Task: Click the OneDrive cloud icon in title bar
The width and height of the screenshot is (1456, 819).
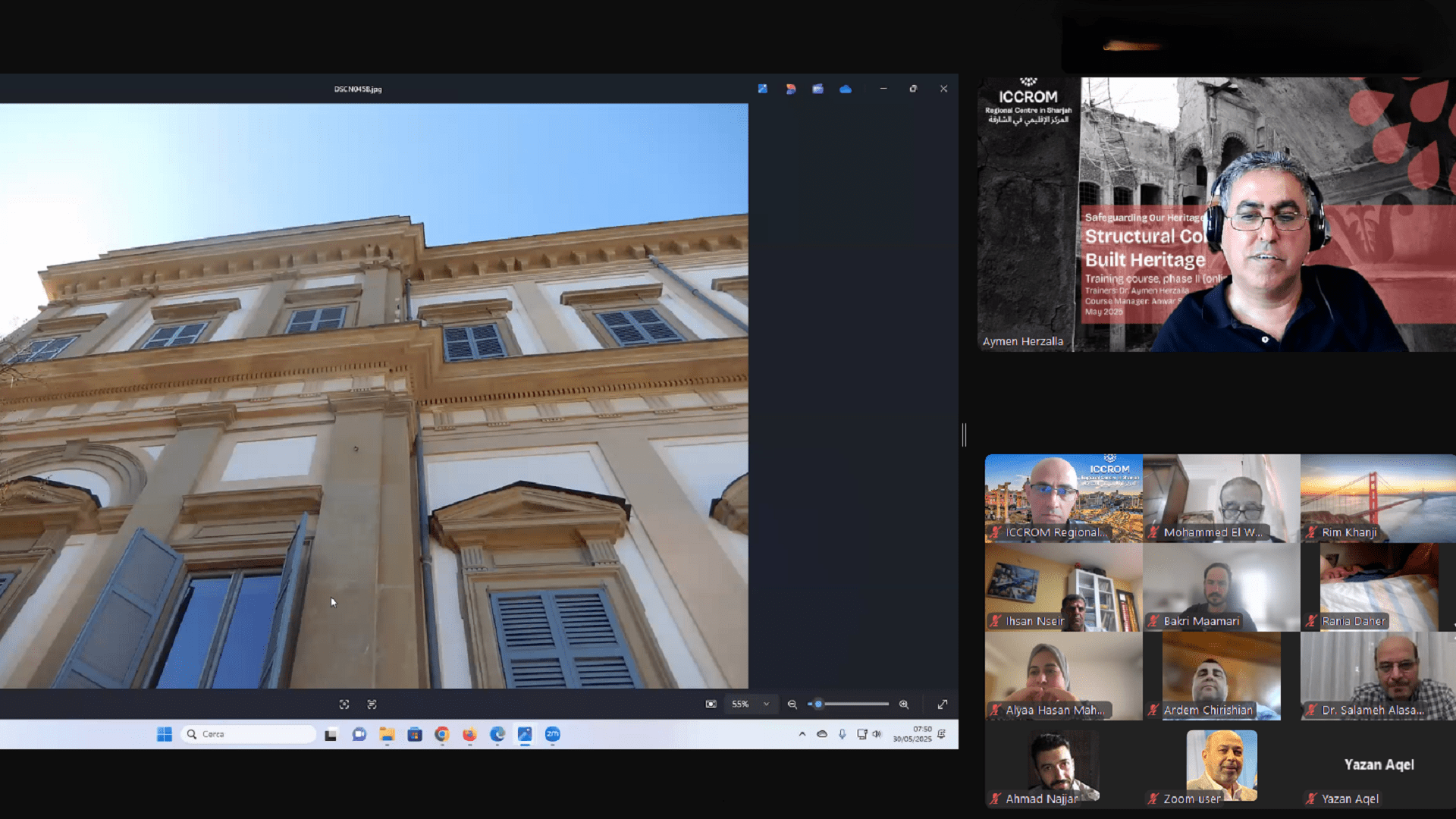Action: click(x=846, y=89)
